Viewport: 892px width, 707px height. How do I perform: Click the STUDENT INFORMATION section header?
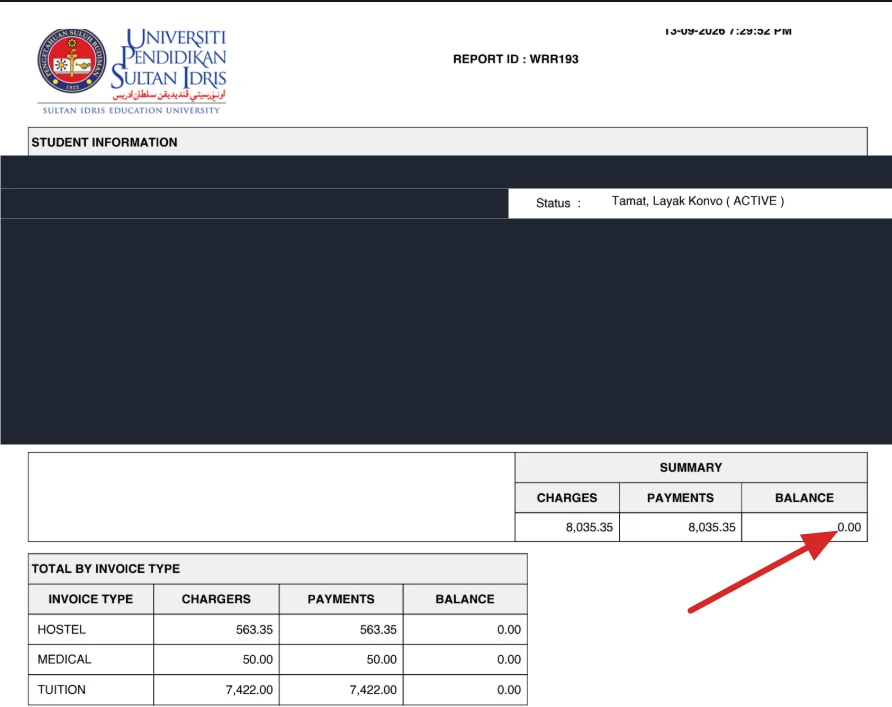pyautogui.click(x=104, y=142)
